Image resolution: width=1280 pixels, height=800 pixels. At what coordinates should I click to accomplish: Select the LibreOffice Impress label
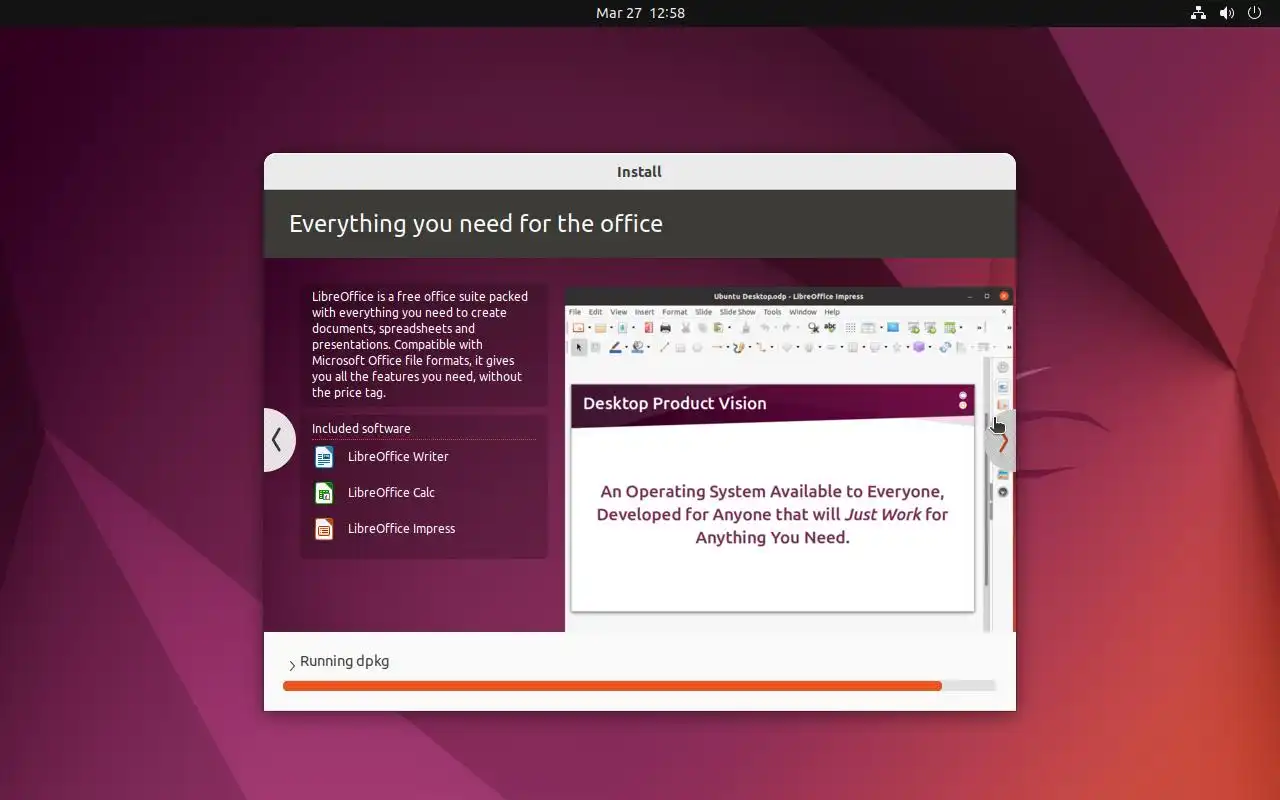click(x=401, y=528)
